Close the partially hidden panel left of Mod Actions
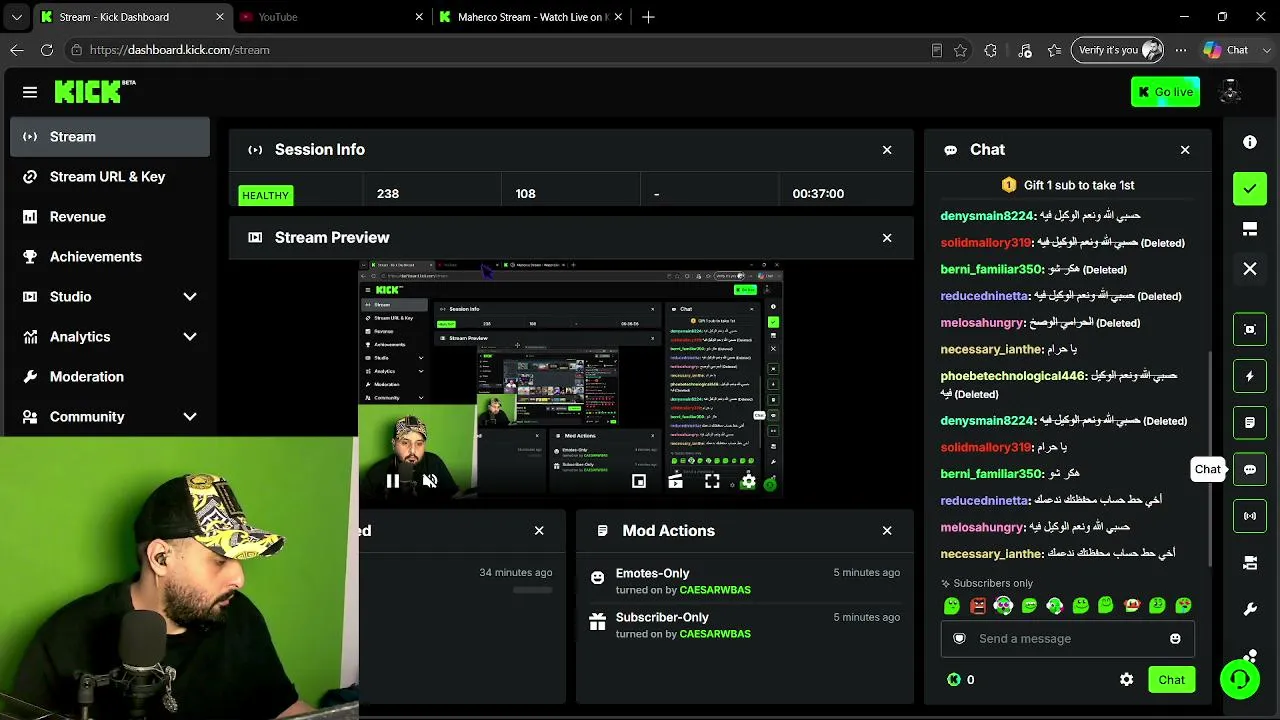The height and width of the screenshot is (720, 1280). coord(539,531)
